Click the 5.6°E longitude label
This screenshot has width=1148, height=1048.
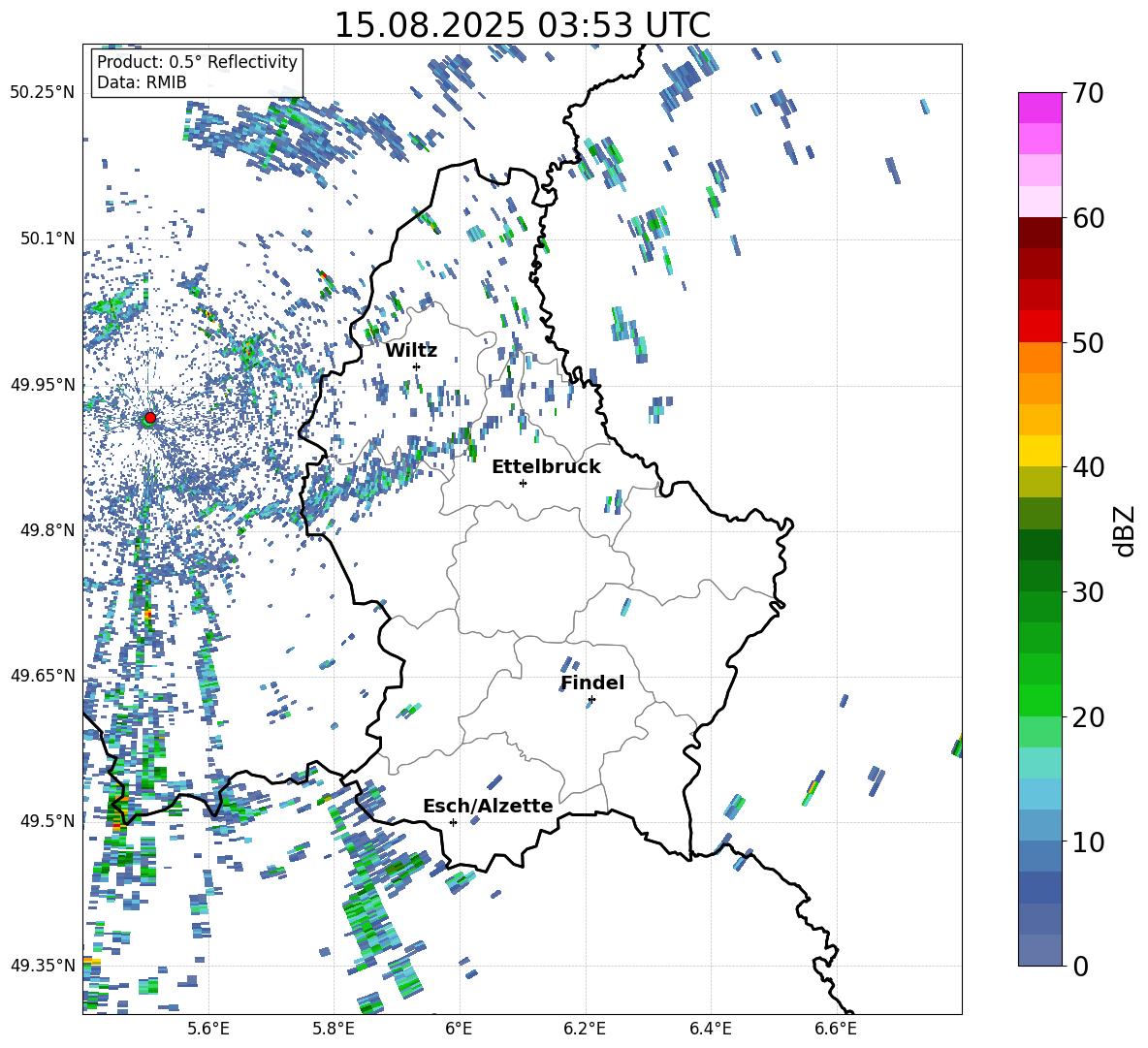(x=208, y=1029)
